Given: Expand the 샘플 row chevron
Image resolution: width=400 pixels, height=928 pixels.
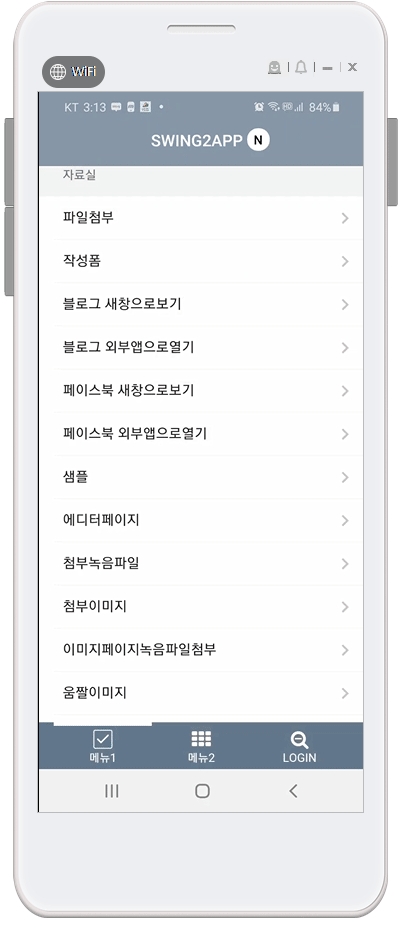Looking at the screenshot, I should coord(345,478).
